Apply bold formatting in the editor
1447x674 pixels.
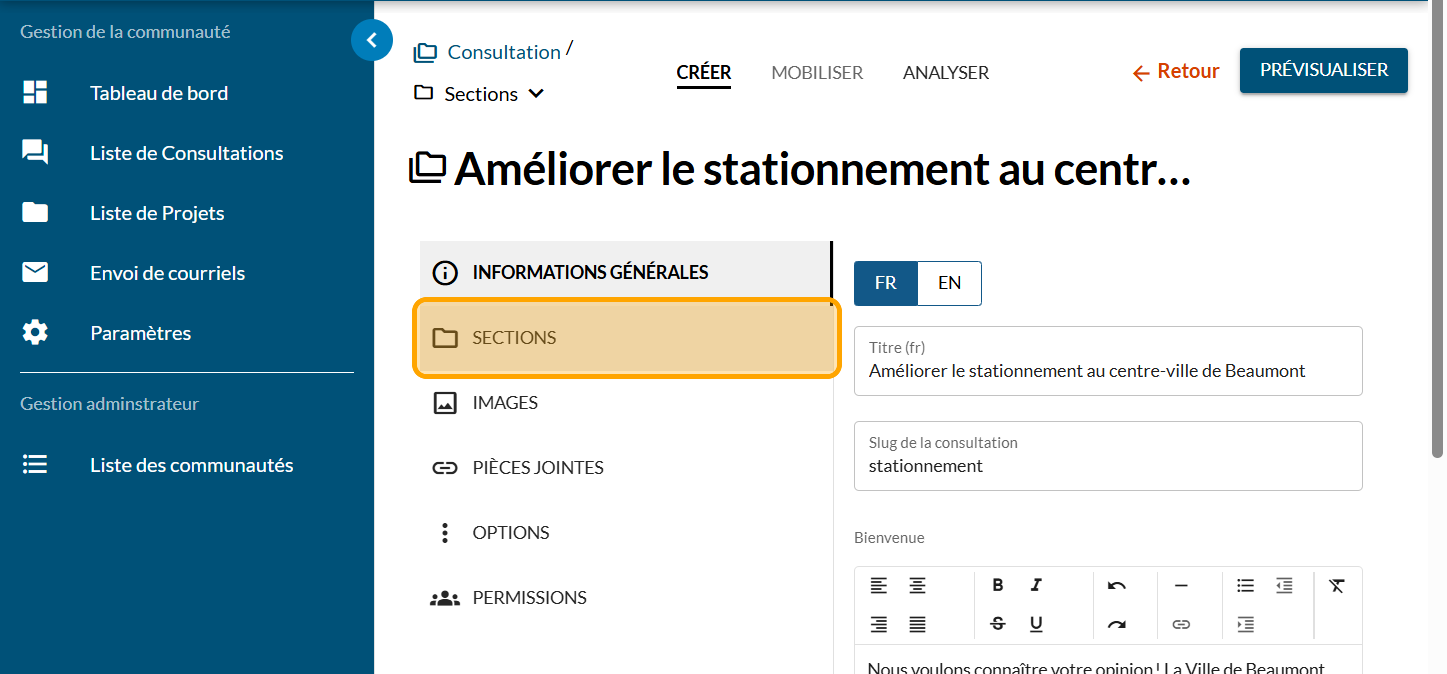point(997,586)
